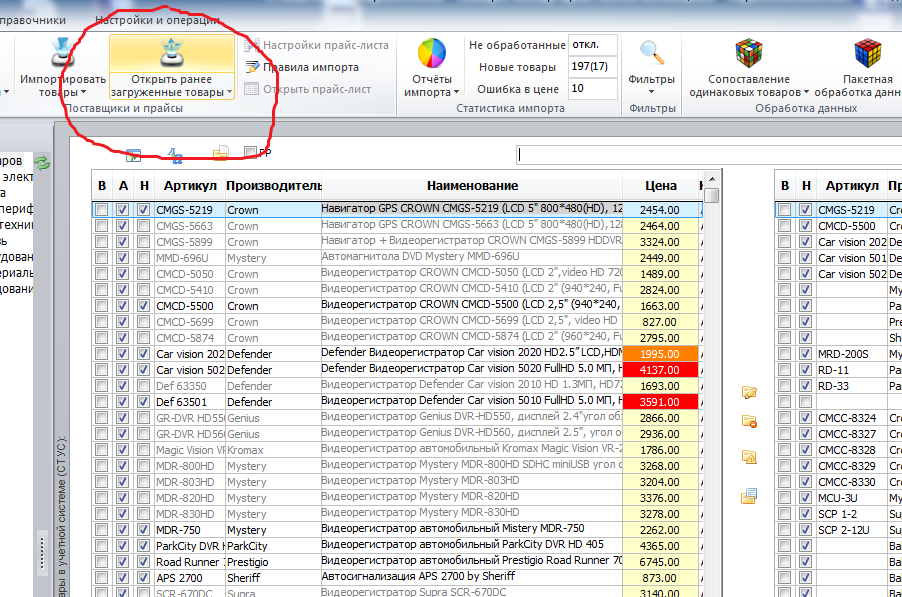The height and width of the screenshot is (597, 902).
Task: Click the Пакетная обработка cube icon
Action: click(x=867, y=53)
